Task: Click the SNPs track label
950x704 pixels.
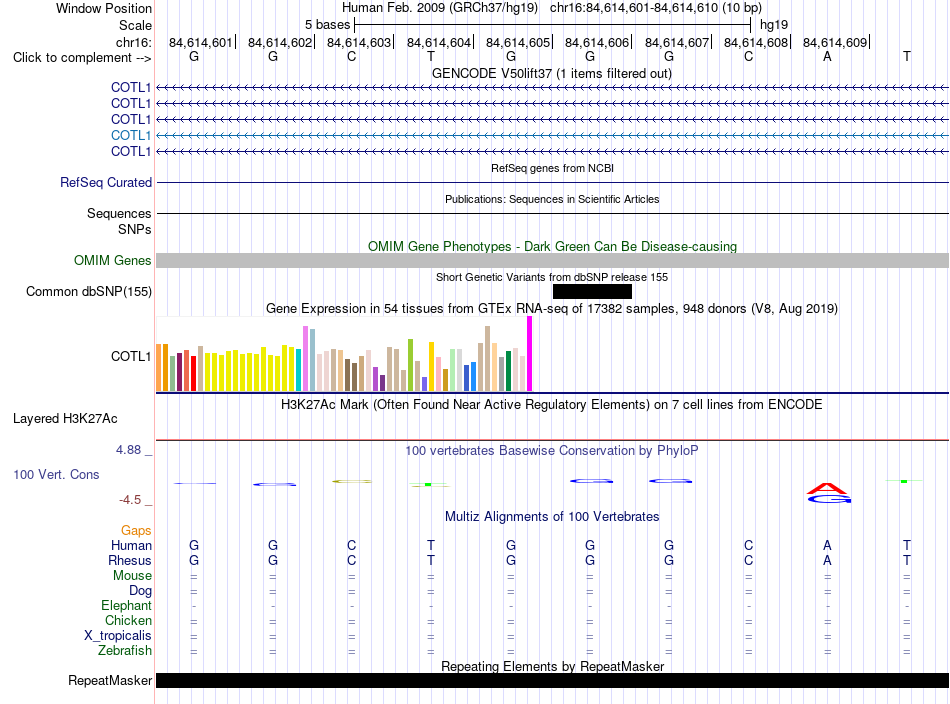Action: 135,230
